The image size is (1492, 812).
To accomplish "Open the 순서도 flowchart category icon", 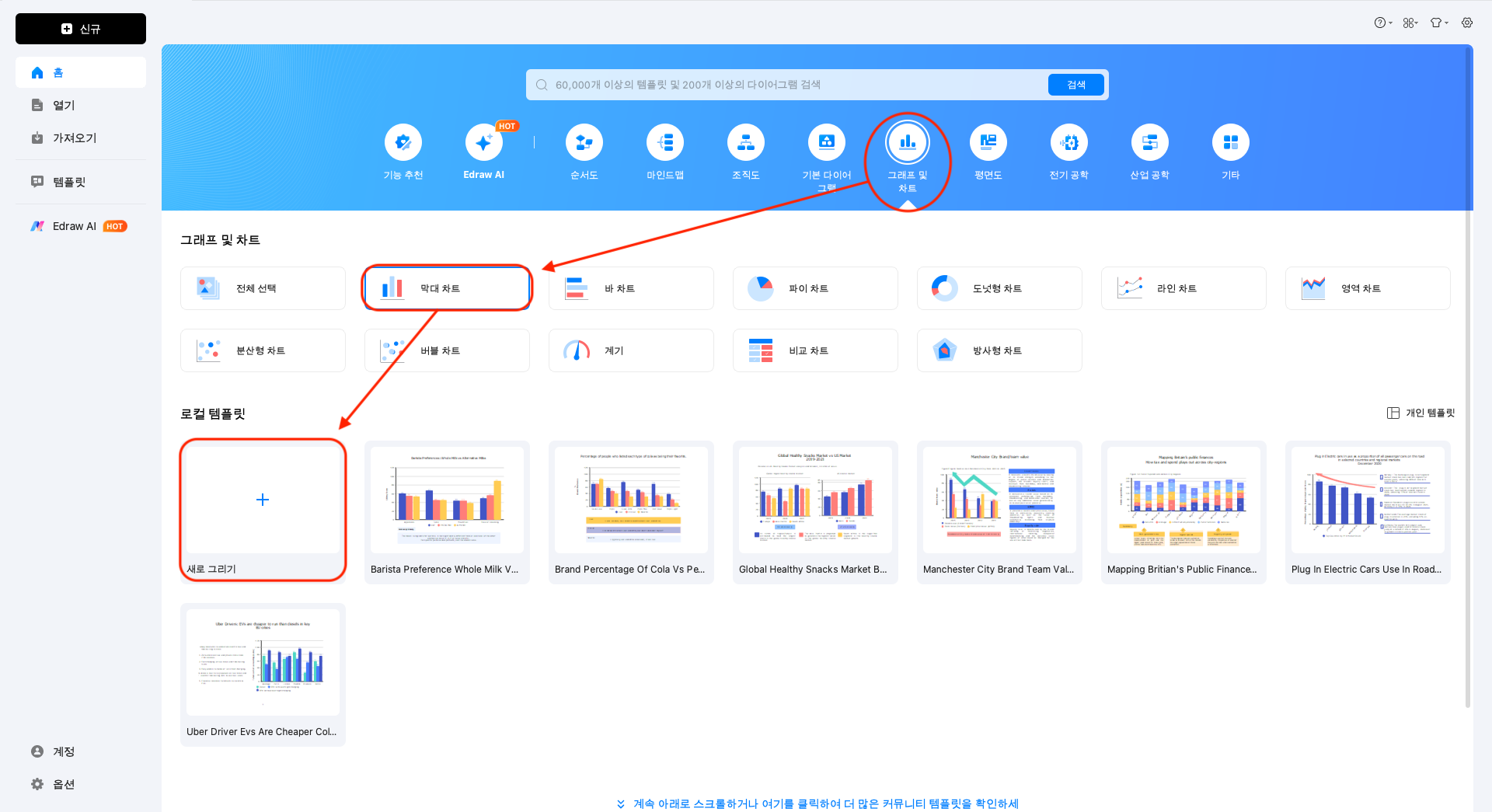I will click(x=584, y=143).
